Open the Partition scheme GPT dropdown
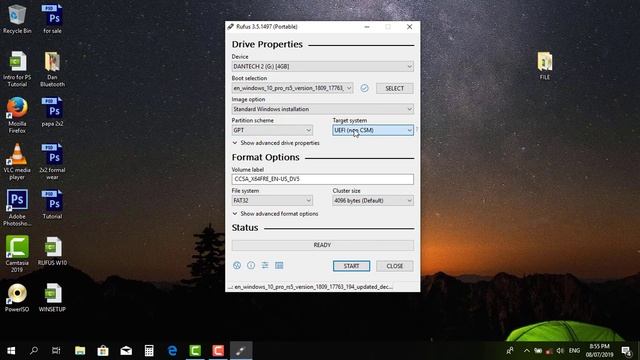This screenshot has height=360, width=640. tap(272, 130)
